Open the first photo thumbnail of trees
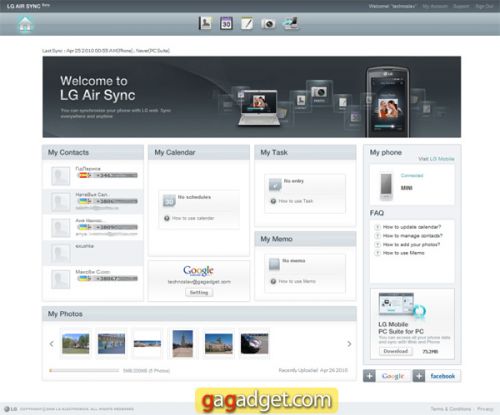 [76, 344]
